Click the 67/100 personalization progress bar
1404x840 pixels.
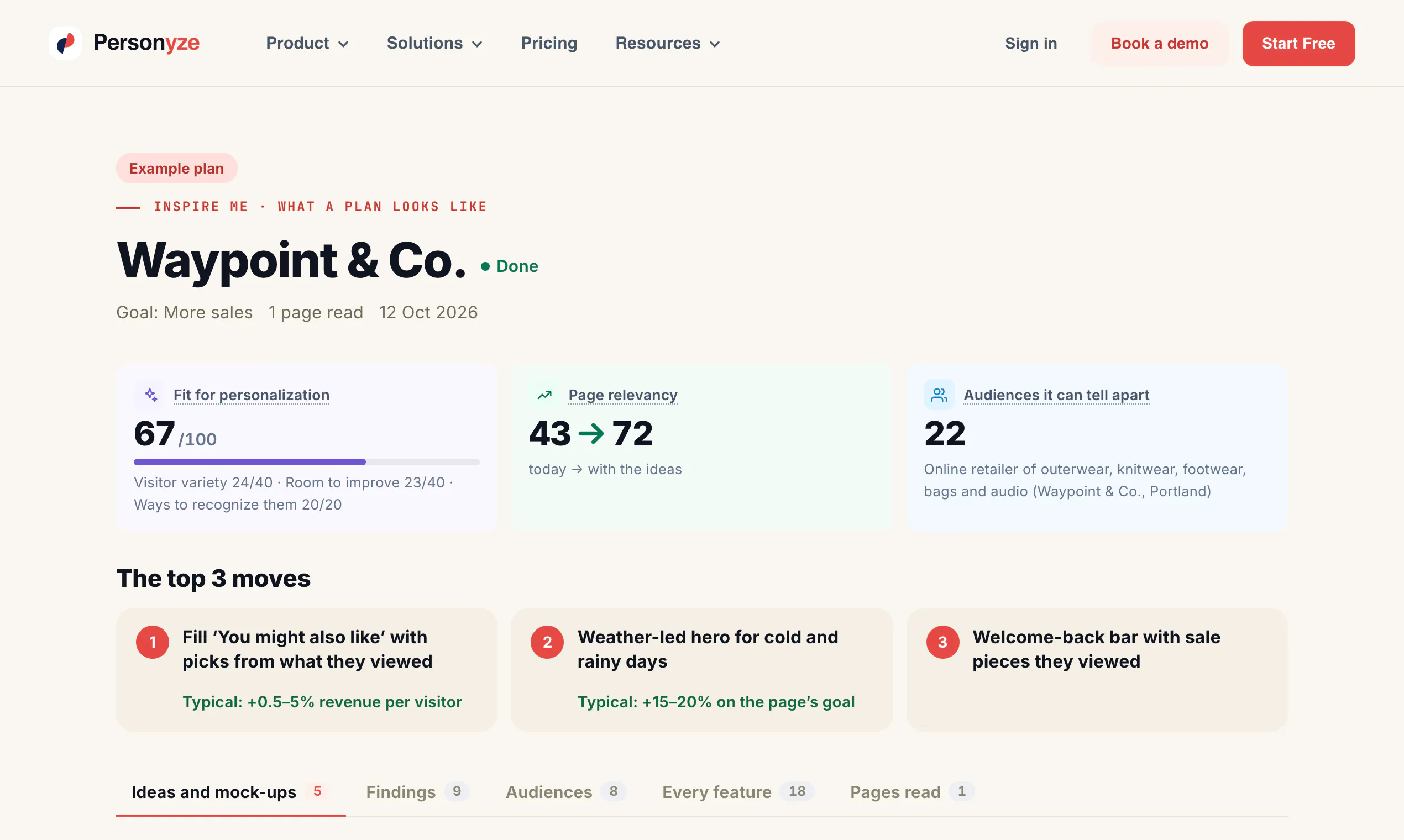[x=306, y=462]
